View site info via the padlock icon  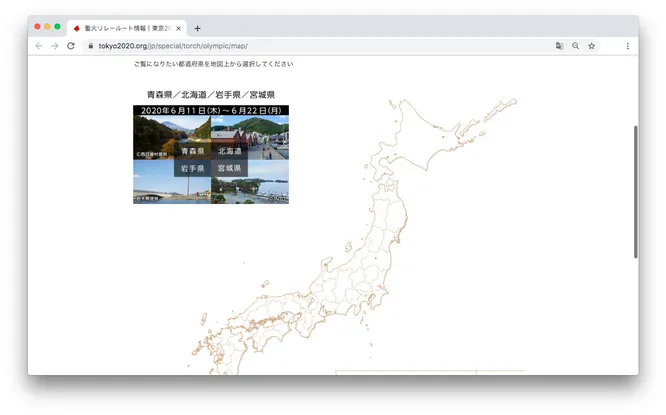click(x=90, y=46)
